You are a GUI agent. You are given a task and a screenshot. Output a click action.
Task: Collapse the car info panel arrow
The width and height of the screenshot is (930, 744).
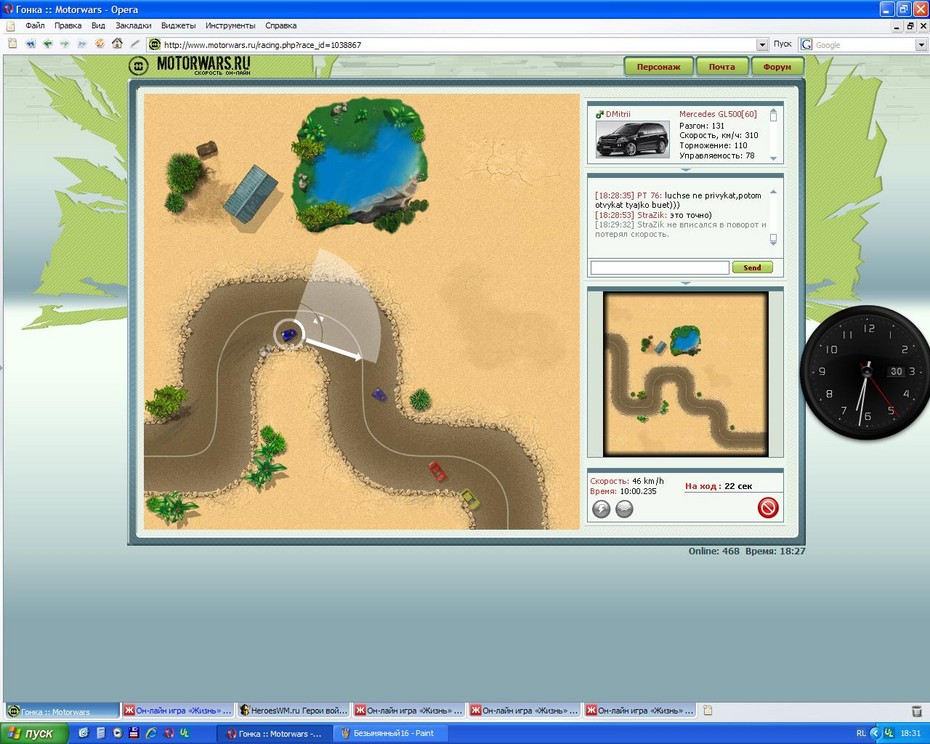[686, 170]
